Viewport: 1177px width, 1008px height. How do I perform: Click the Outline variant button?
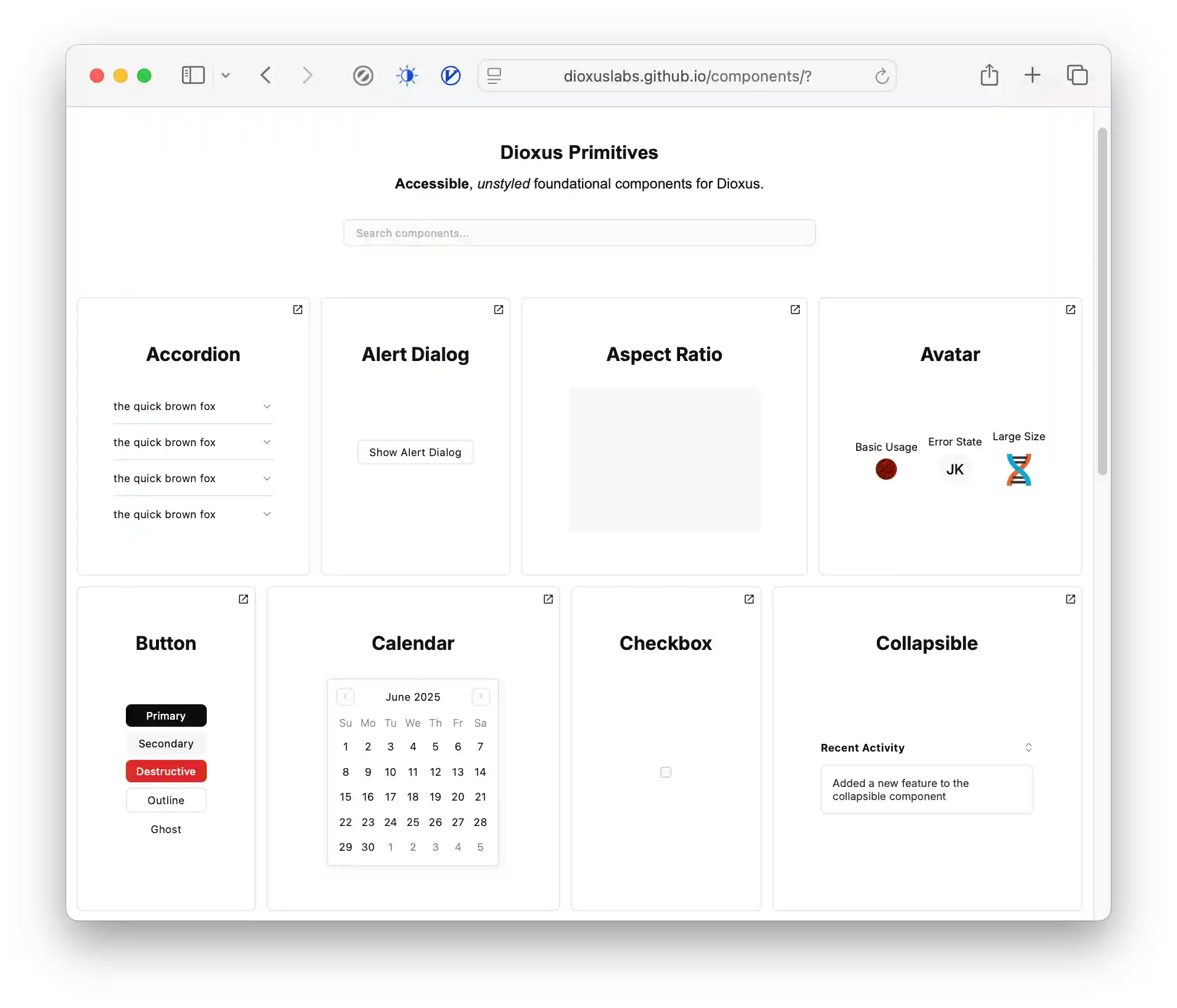(x=166, y=801)
